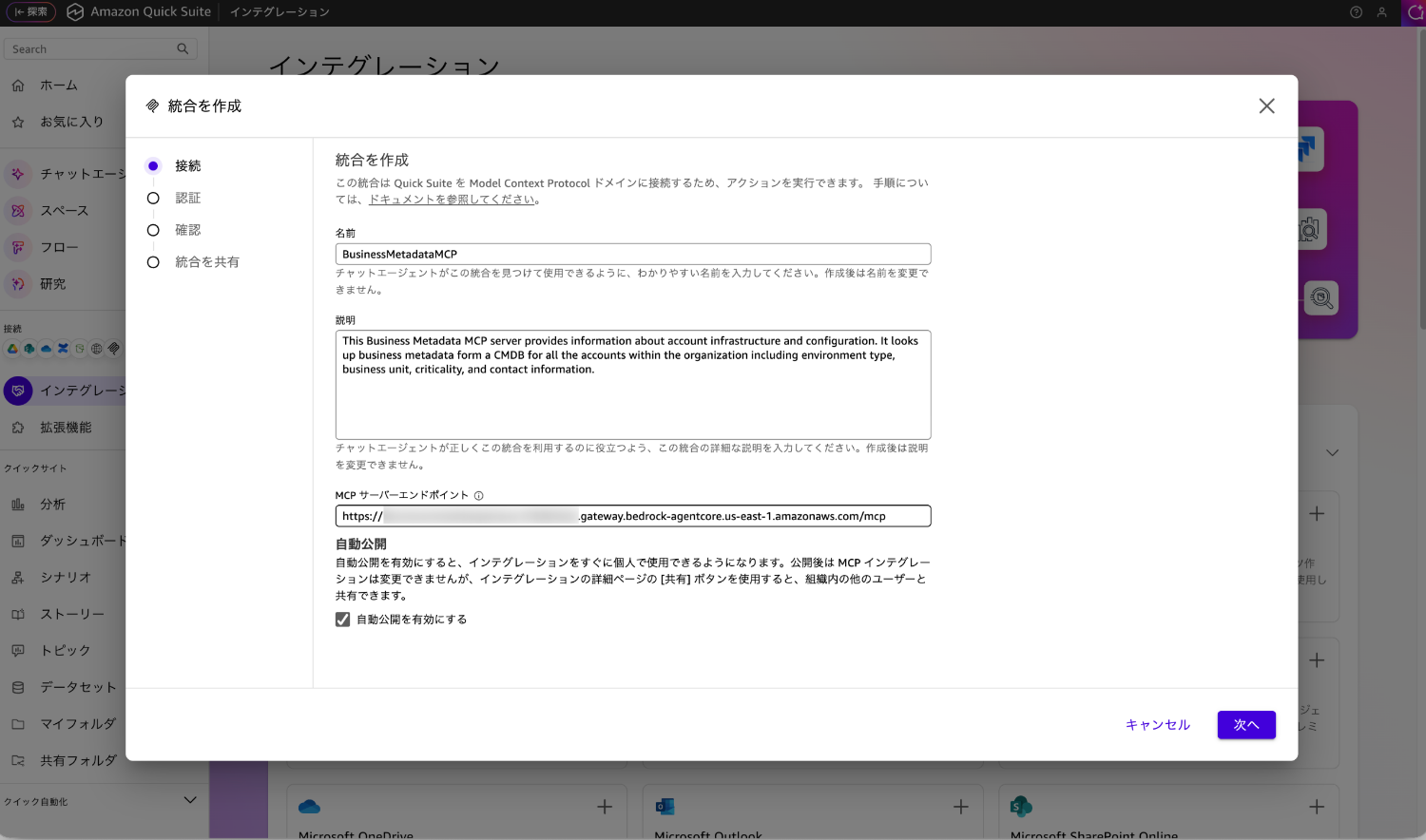1426x840 pixels.
Task: Open the チャットエージェント sparkle icon
Action: point(18,174)
